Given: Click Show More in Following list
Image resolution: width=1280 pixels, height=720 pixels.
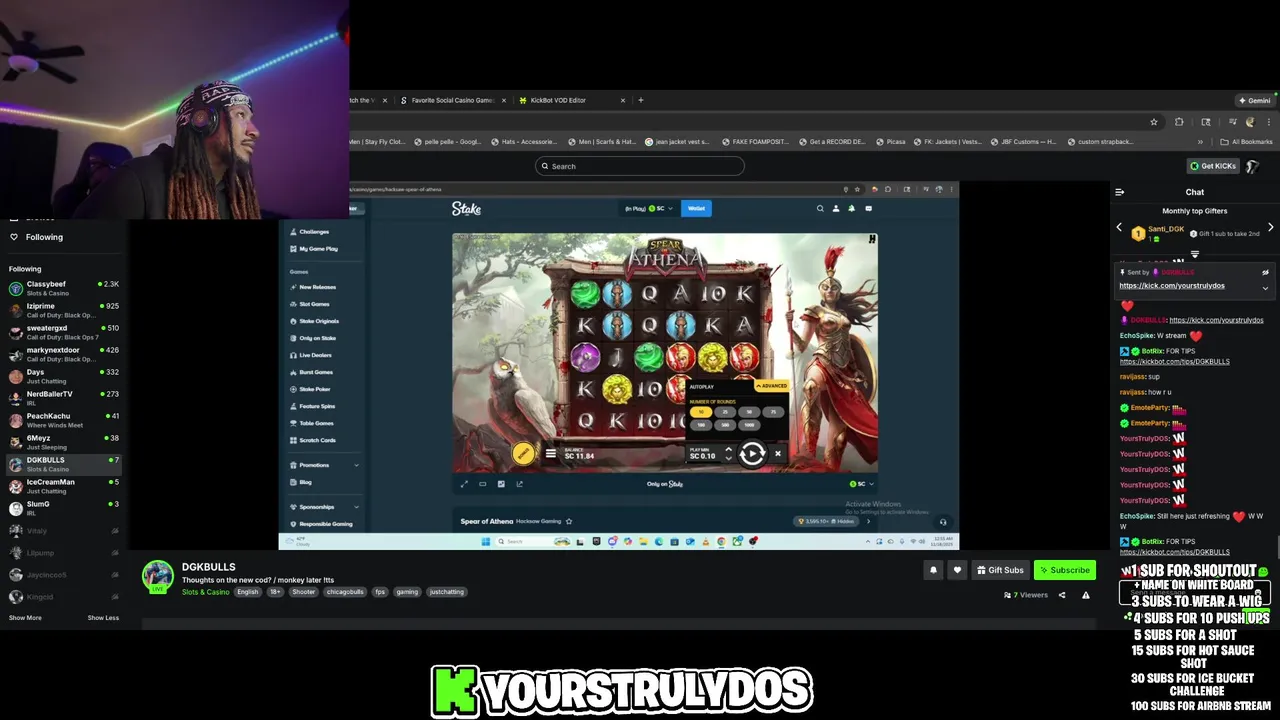Looking at the screenshot, I should click(25, 618).
